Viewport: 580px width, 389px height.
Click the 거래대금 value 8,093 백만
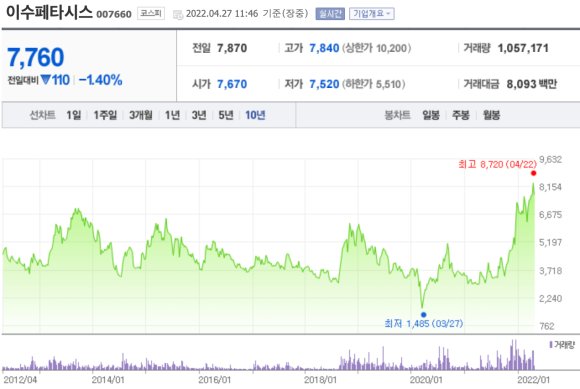(532, 84)
